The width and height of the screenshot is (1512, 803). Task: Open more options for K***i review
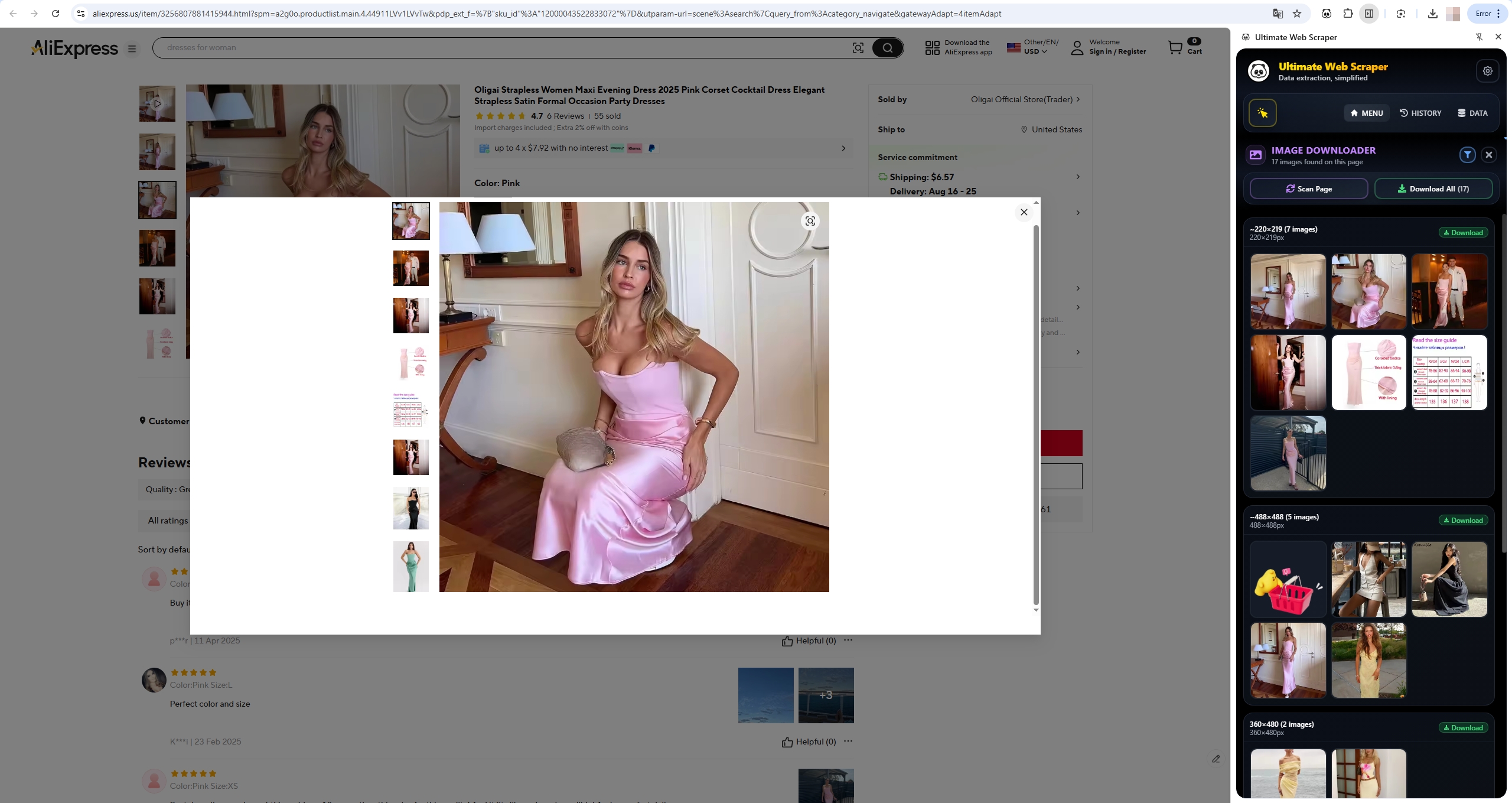[x=848, y=741]
